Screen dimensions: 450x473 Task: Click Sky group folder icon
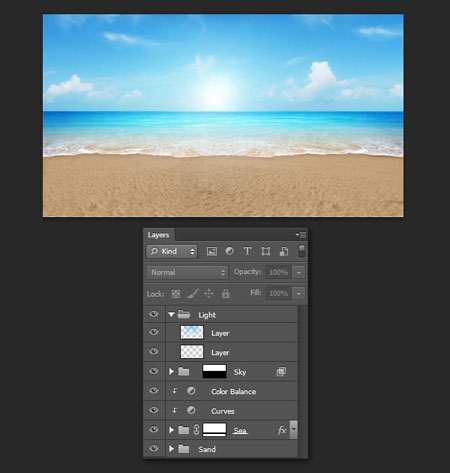(184, 371)
